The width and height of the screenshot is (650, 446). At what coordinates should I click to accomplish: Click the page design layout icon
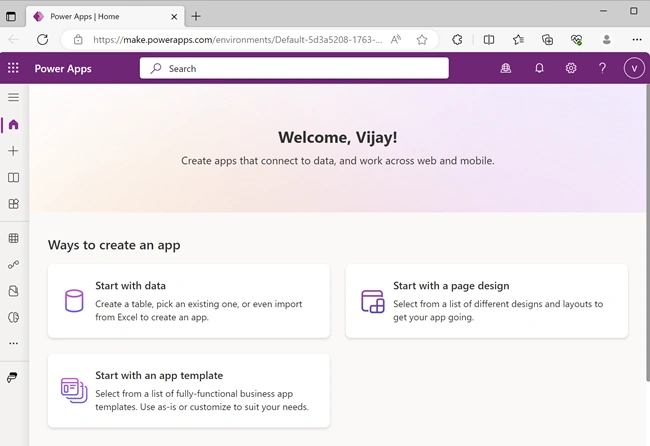click(372, 301)
